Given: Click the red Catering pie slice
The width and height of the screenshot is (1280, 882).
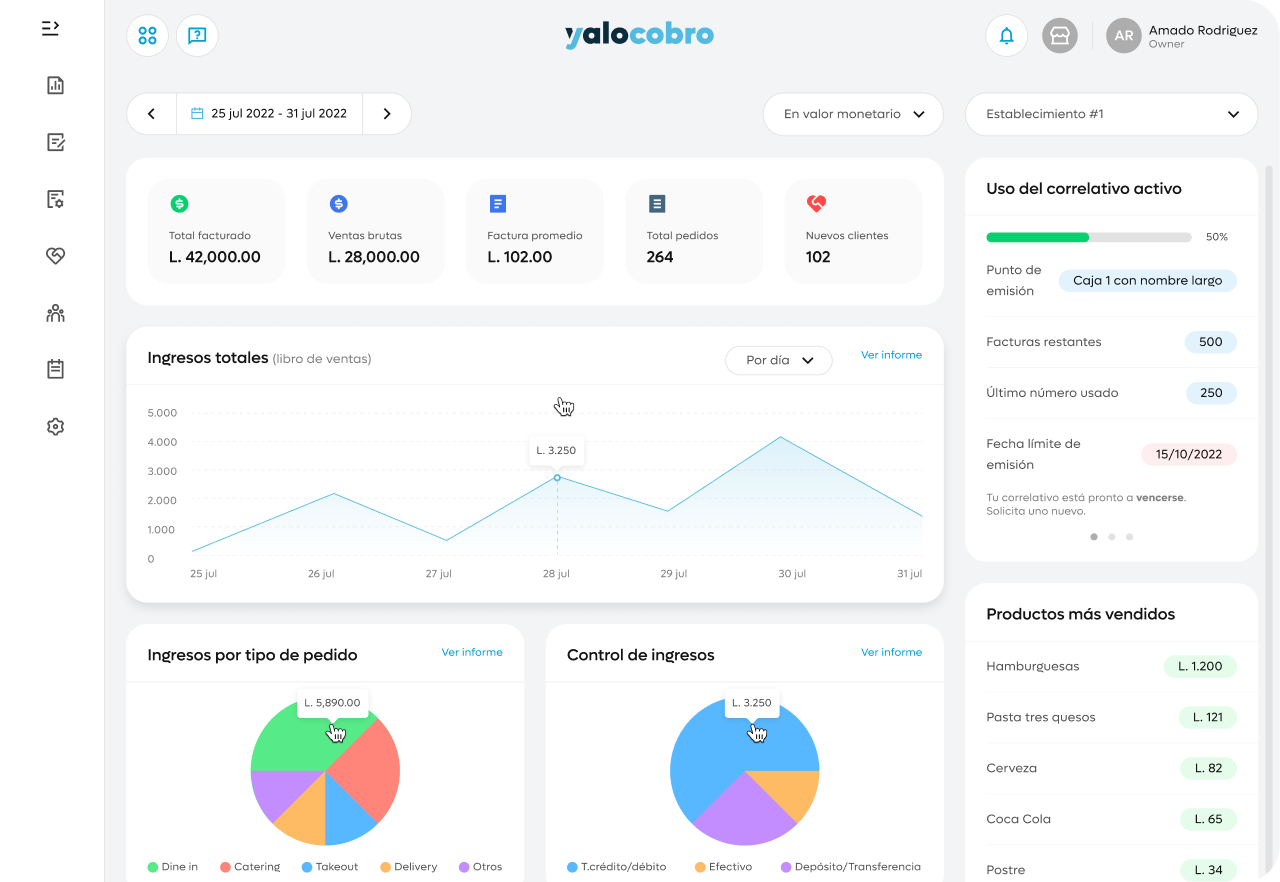Looking at the screenshot, I should pos(368,768).
